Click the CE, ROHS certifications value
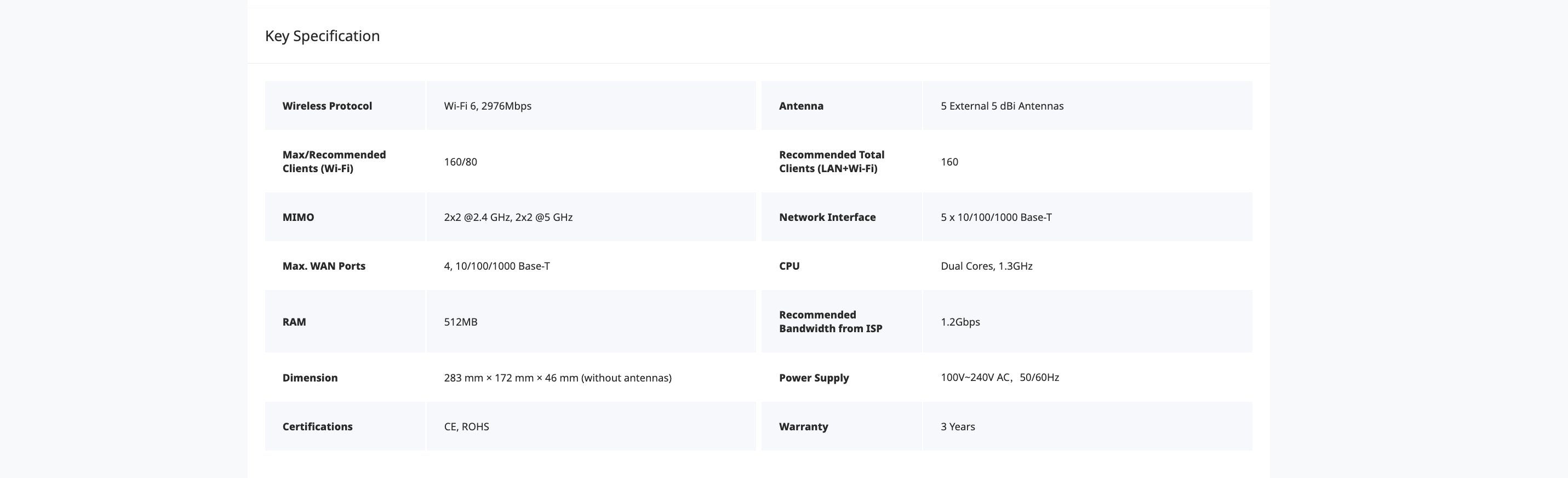The image size is (1568, 478). [466, 427]
